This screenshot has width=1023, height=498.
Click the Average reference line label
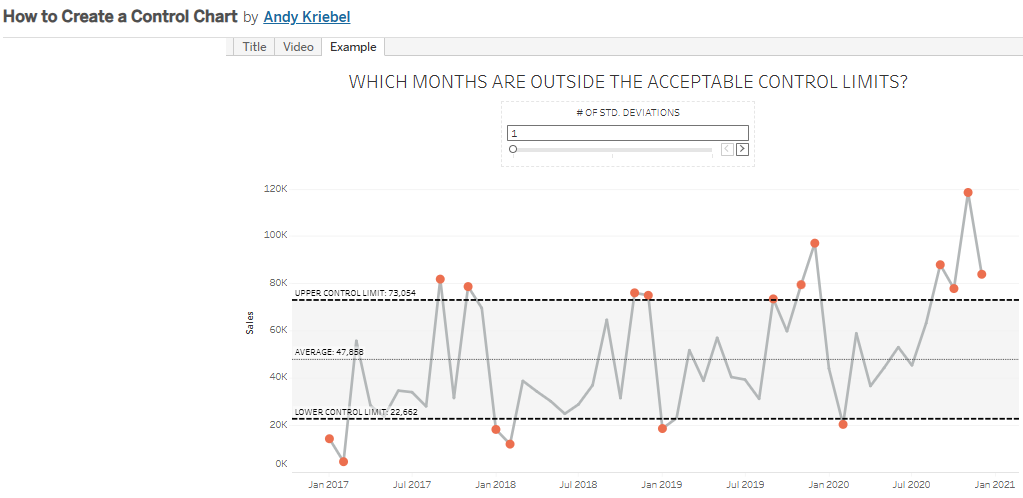click(329, 352)
